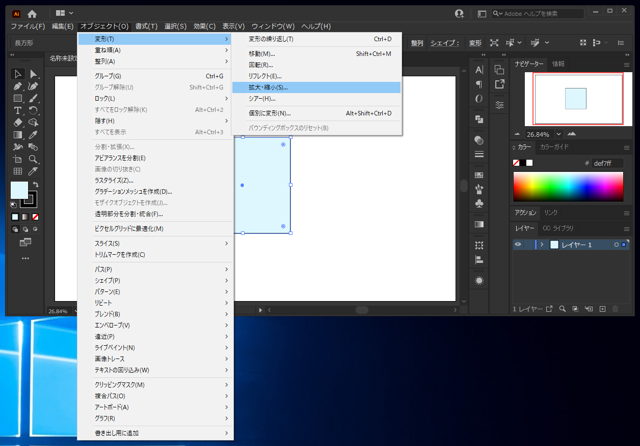Select the Direct Selection tool
640x446 pixels.
point(33,74)
